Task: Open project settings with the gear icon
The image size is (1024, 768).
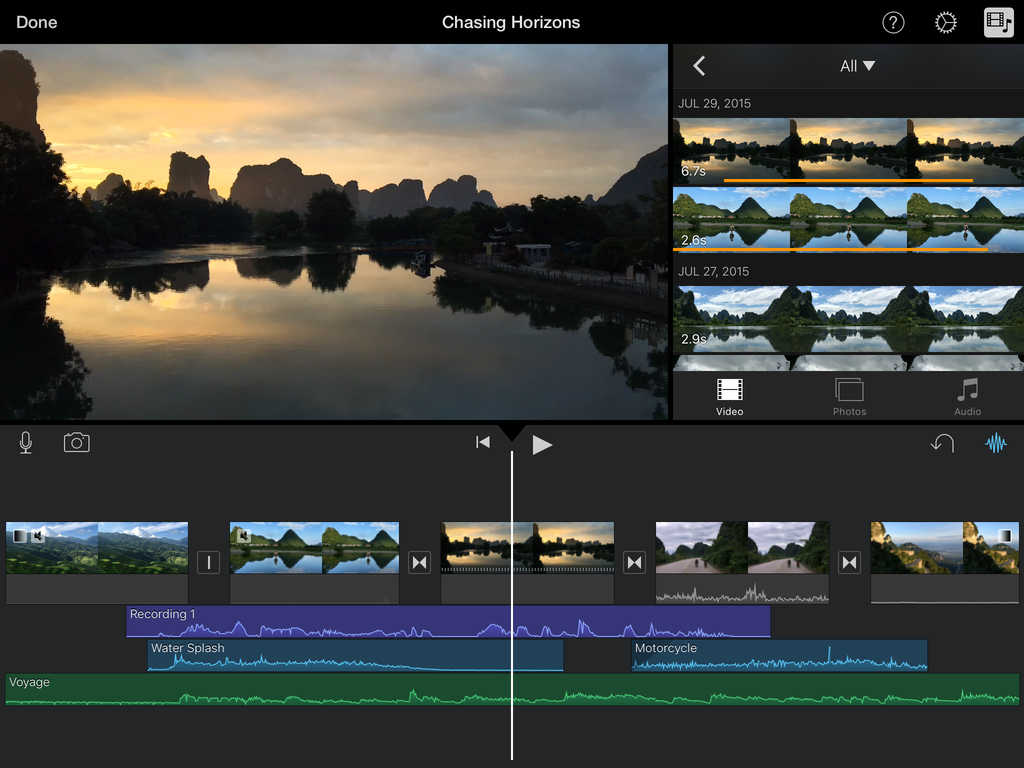Action: point(945,22)
